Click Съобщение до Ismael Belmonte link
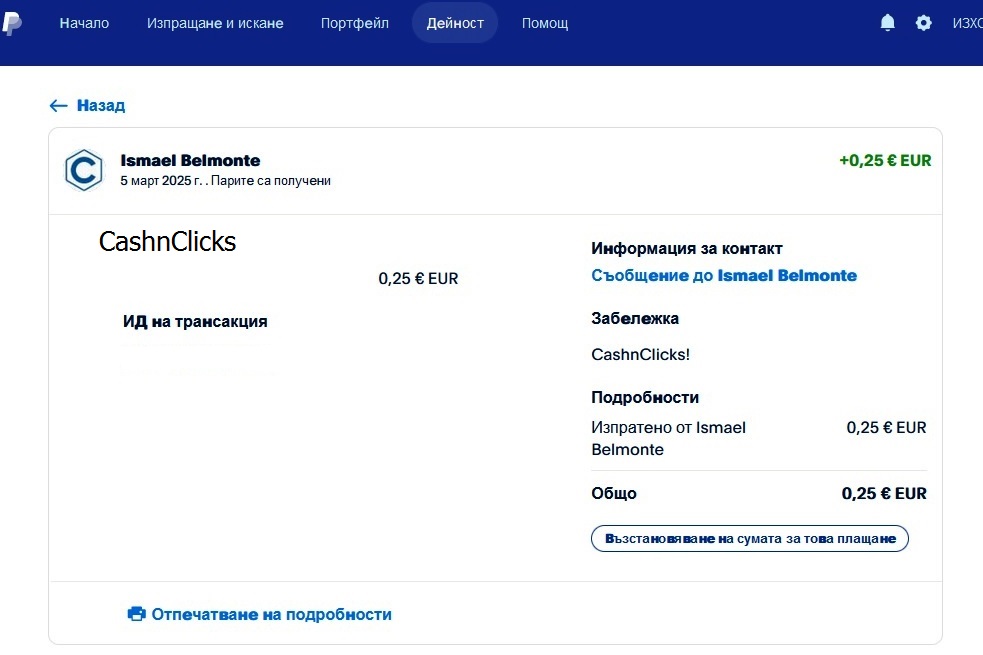This screenshot has height=655, width=983. [x=724, y=276]
